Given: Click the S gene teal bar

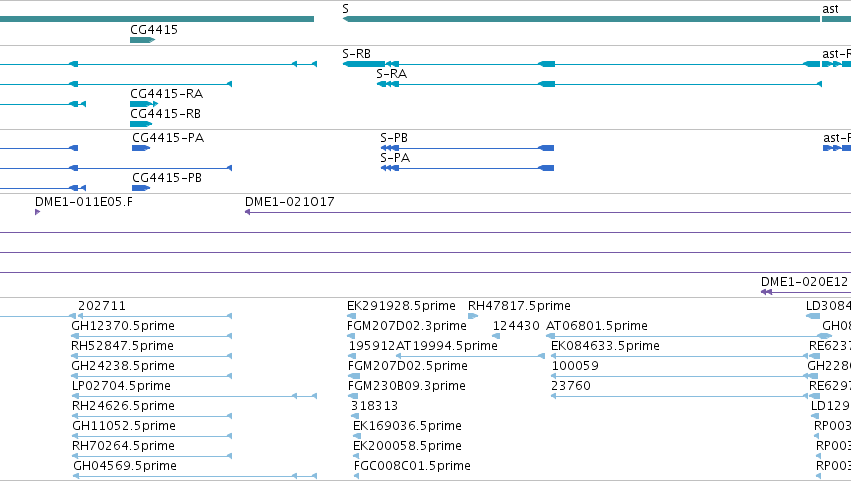Looking at the screenshot, I should [x=581, y=19].
